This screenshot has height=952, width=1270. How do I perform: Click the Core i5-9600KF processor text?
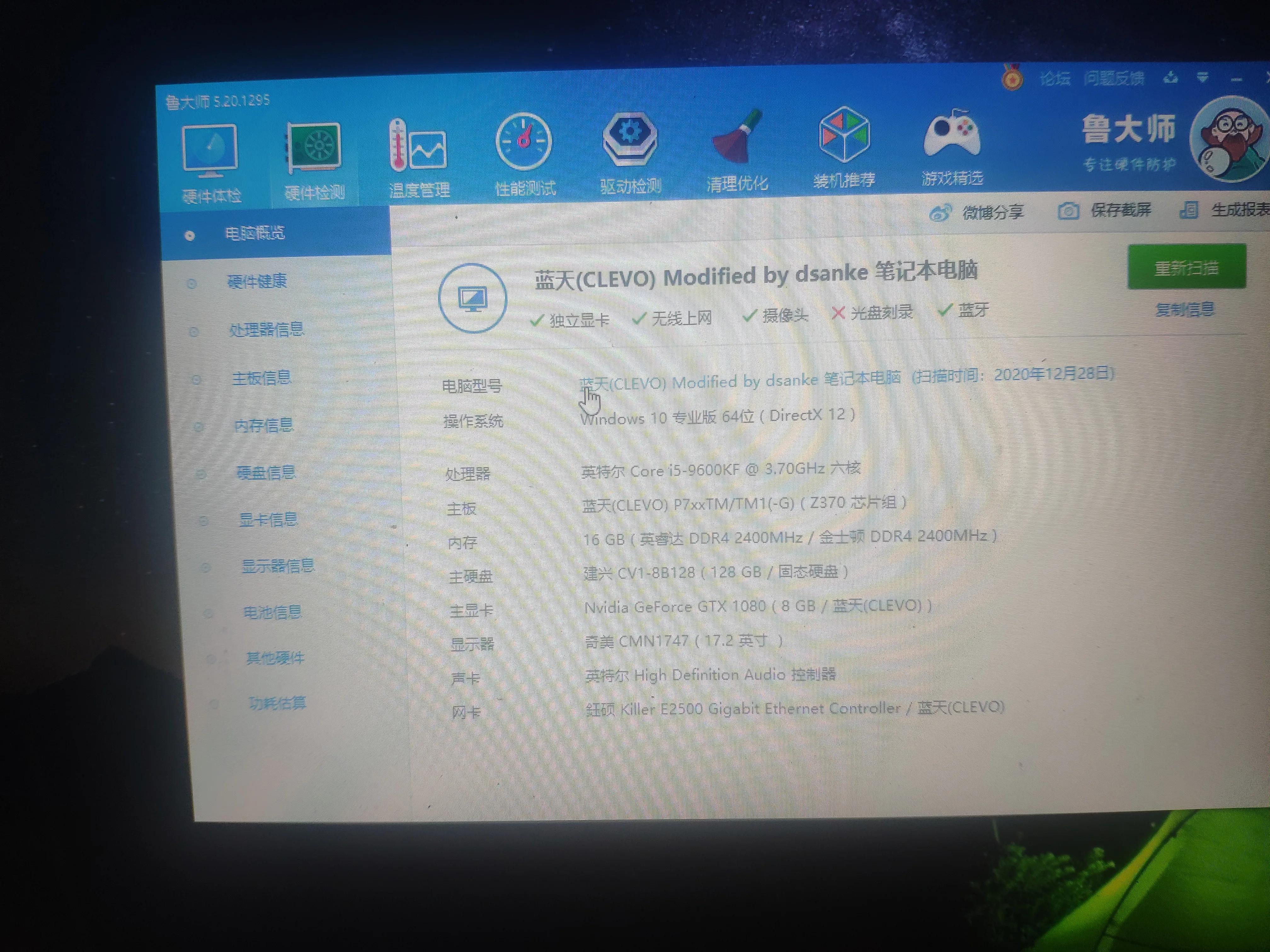[721, 470]
